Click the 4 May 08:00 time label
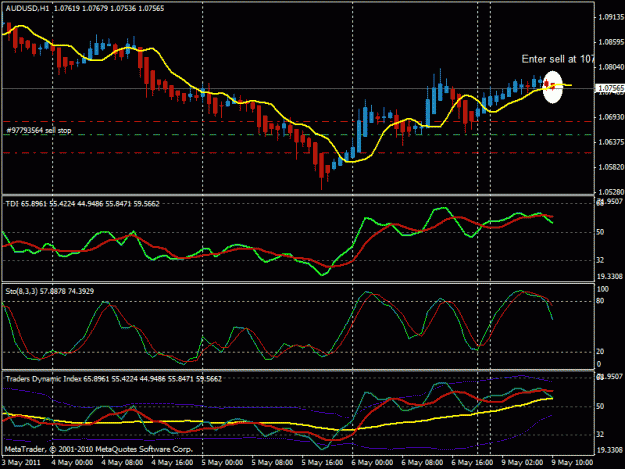The image size is (625, 469). (x=122, y=463)
